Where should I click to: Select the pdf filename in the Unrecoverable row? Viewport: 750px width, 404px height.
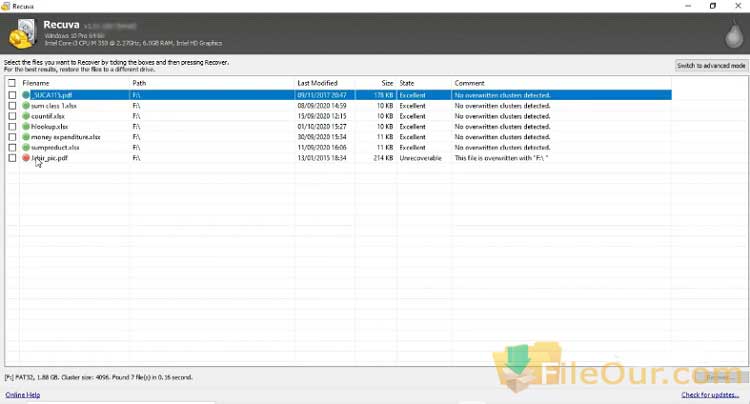click(x=50, y=158)
